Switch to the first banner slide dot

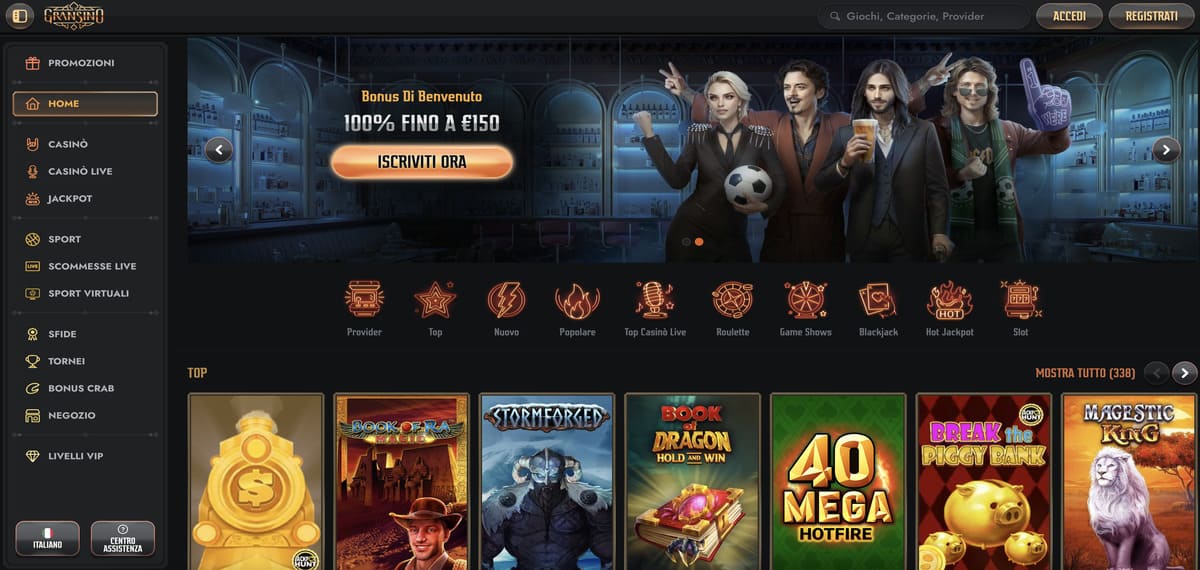(x=686, y=242)
